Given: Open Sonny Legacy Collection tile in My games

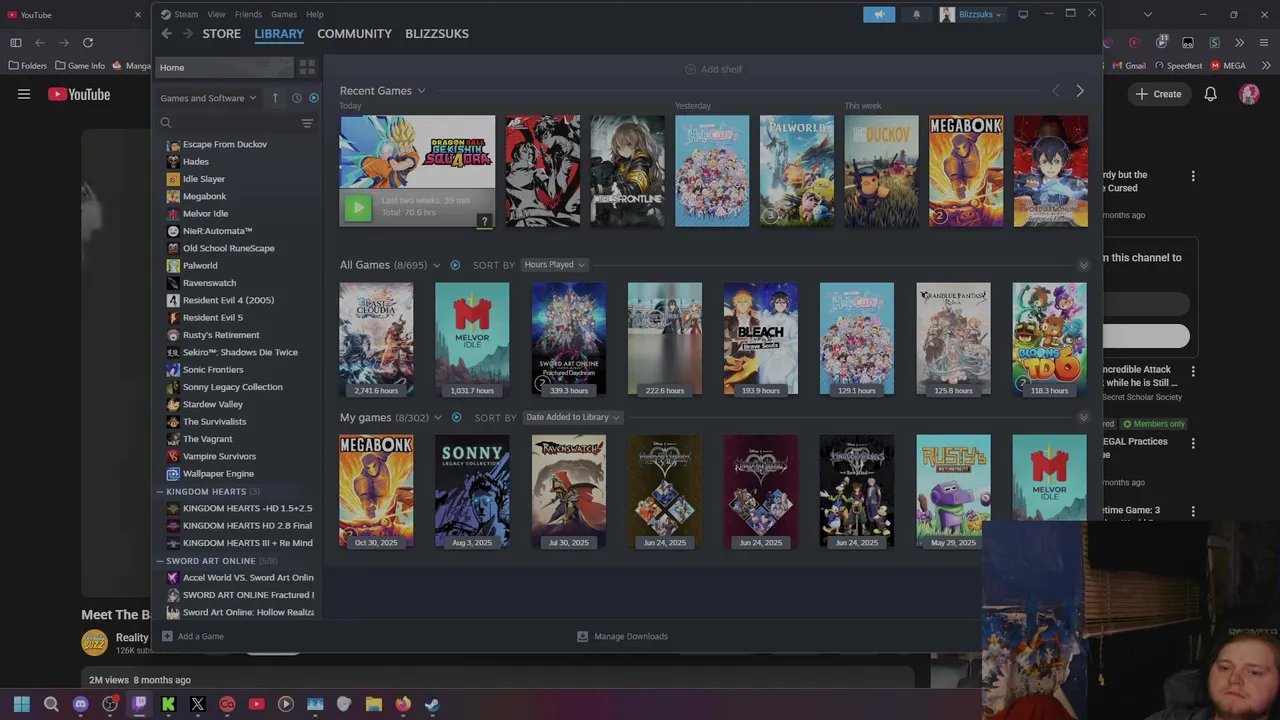Looking at the screenshot, I should click(472, 491).
